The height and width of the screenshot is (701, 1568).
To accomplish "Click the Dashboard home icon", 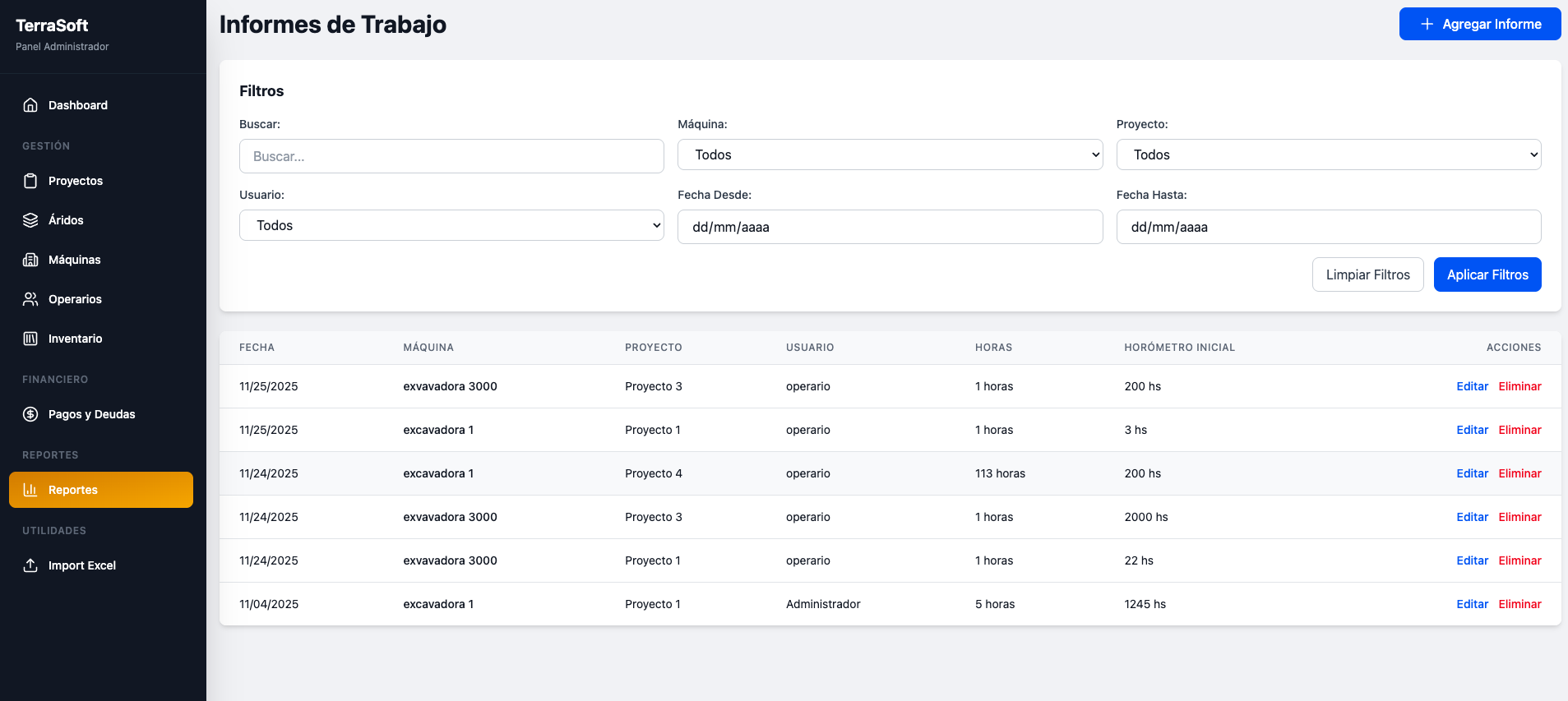I will [x=30, y=105].
